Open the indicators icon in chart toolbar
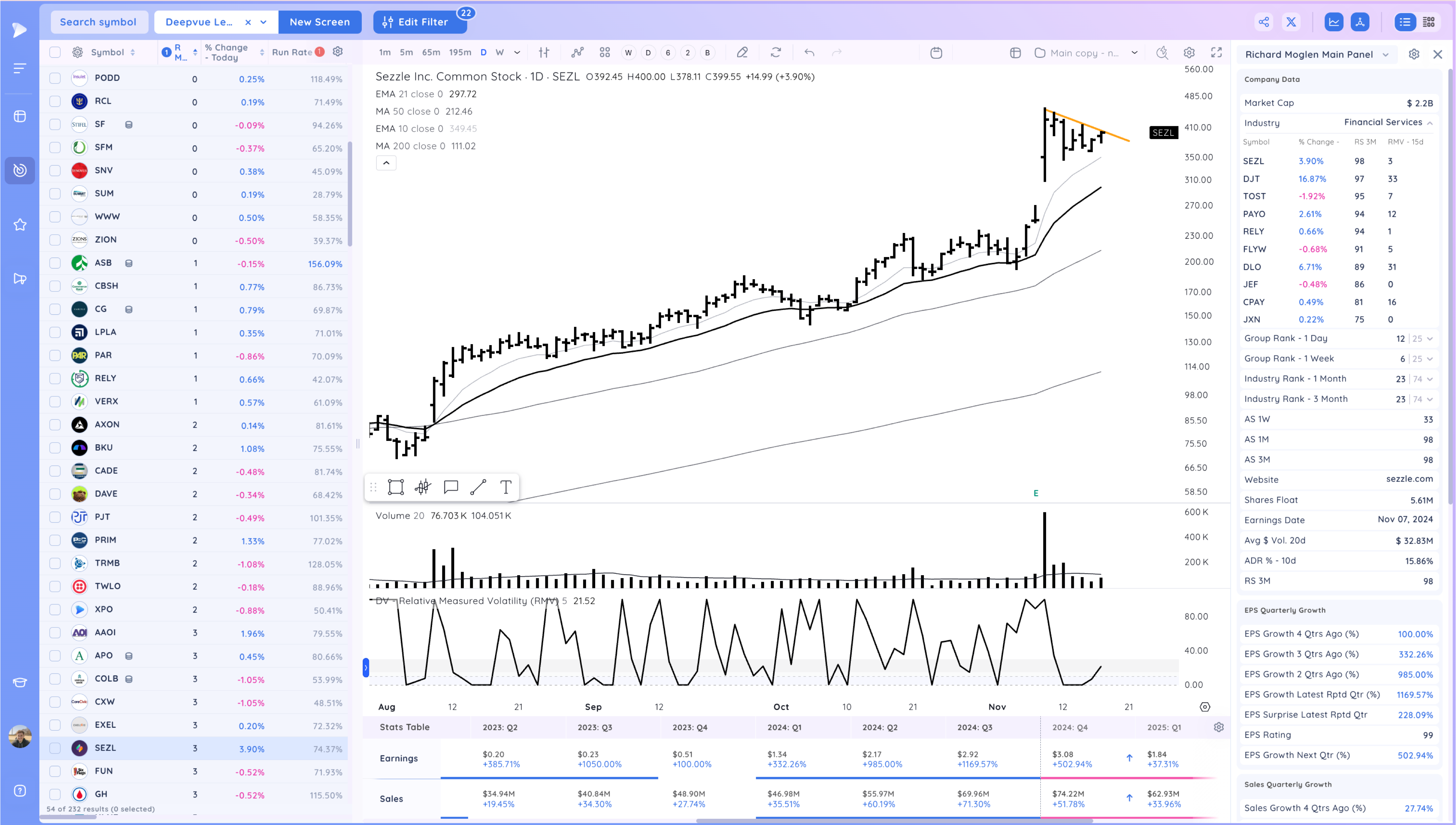 tap(577, 53)
